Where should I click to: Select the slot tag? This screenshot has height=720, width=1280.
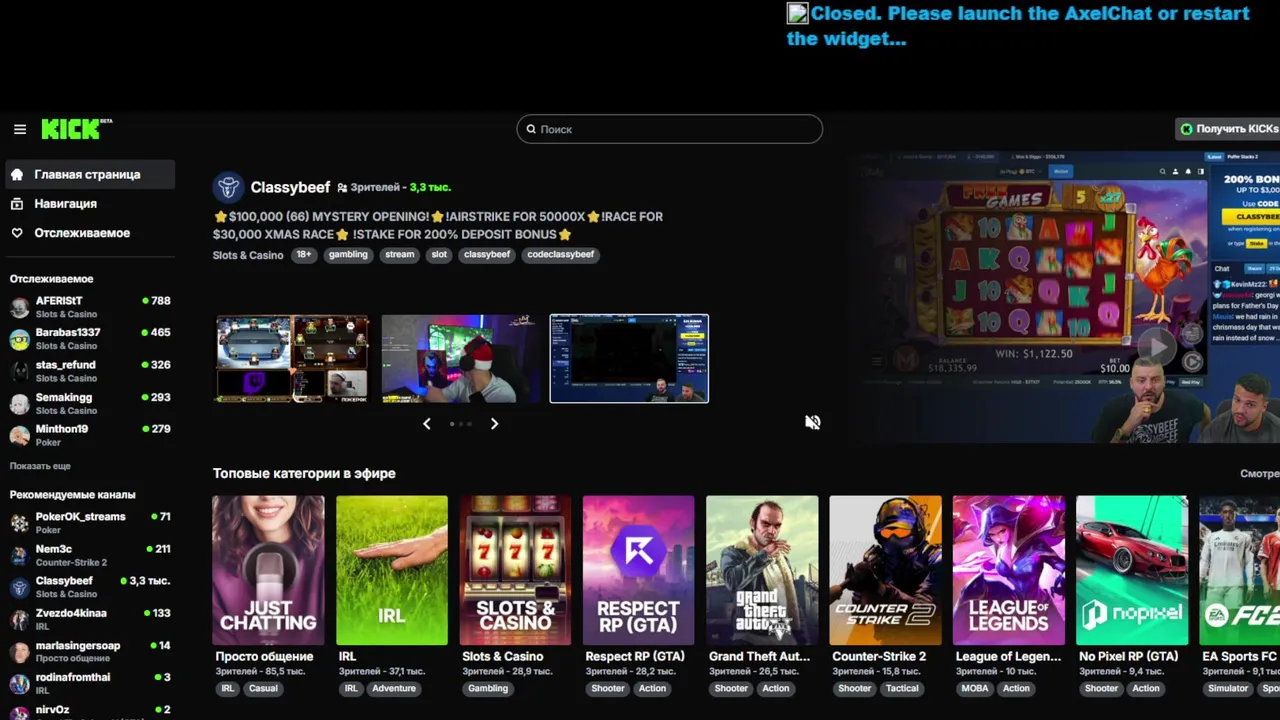[439, 255]
